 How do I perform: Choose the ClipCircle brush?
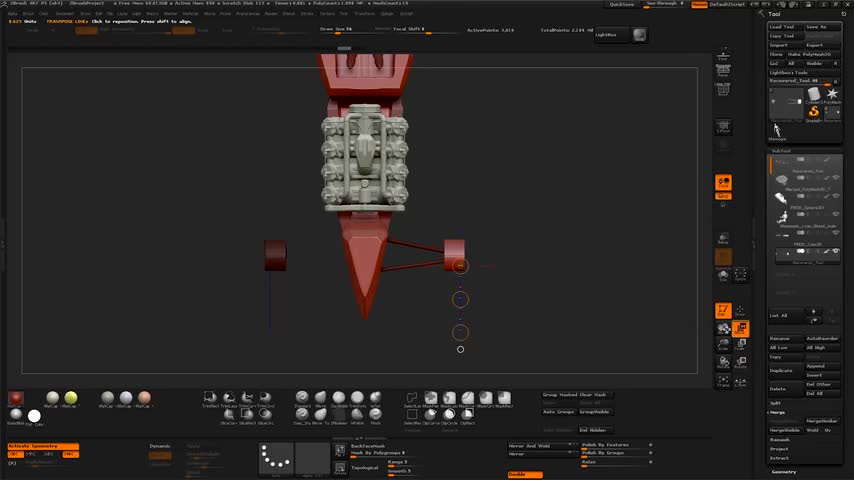pyautogui.click(x=449, y=416)
